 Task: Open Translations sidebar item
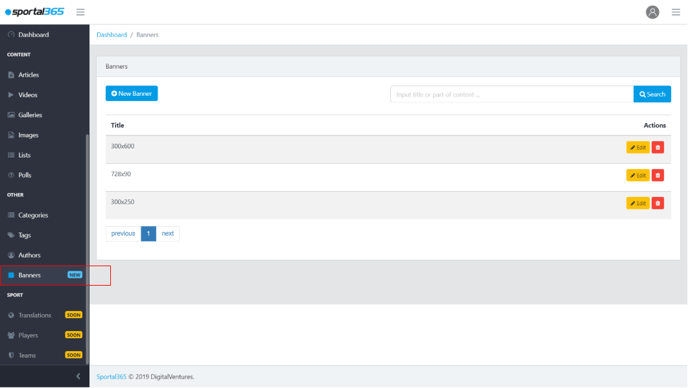click(x=44, y=315)
